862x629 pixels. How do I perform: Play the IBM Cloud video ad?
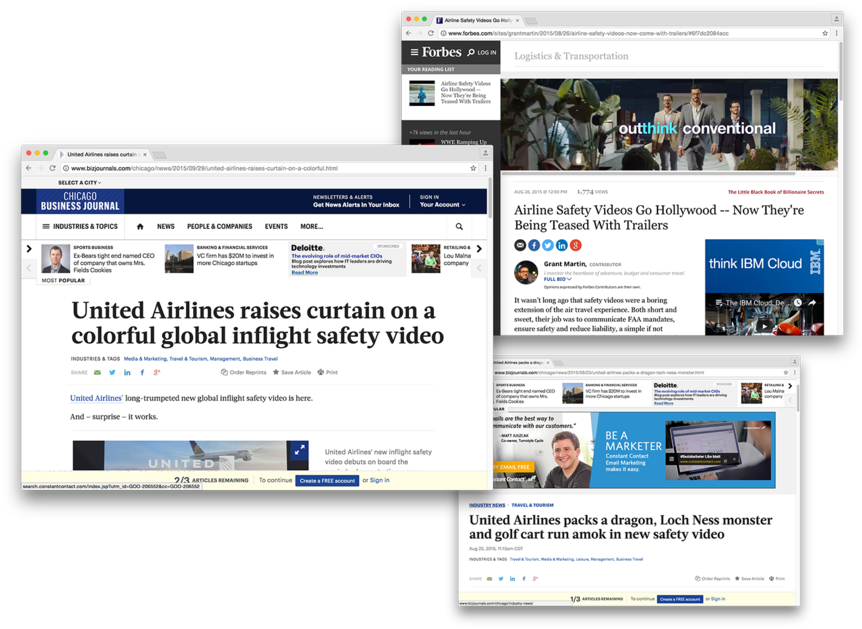(x=764, y=325)
